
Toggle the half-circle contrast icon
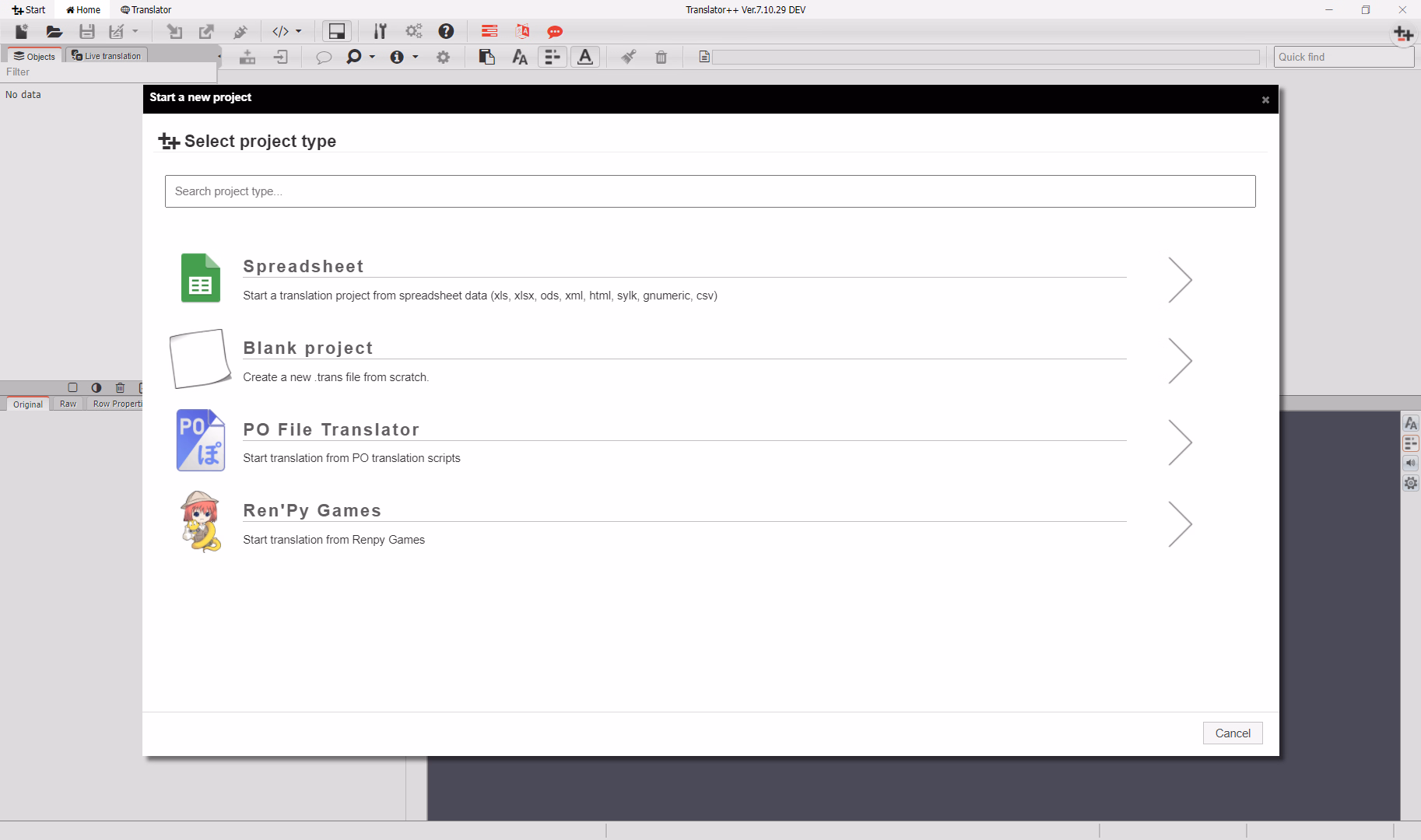96,387
